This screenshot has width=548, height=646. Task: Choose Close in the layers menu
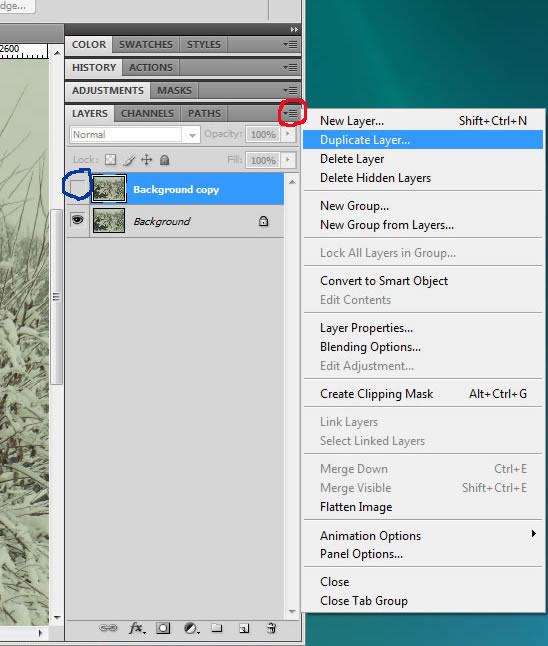[x=423, y=581]
